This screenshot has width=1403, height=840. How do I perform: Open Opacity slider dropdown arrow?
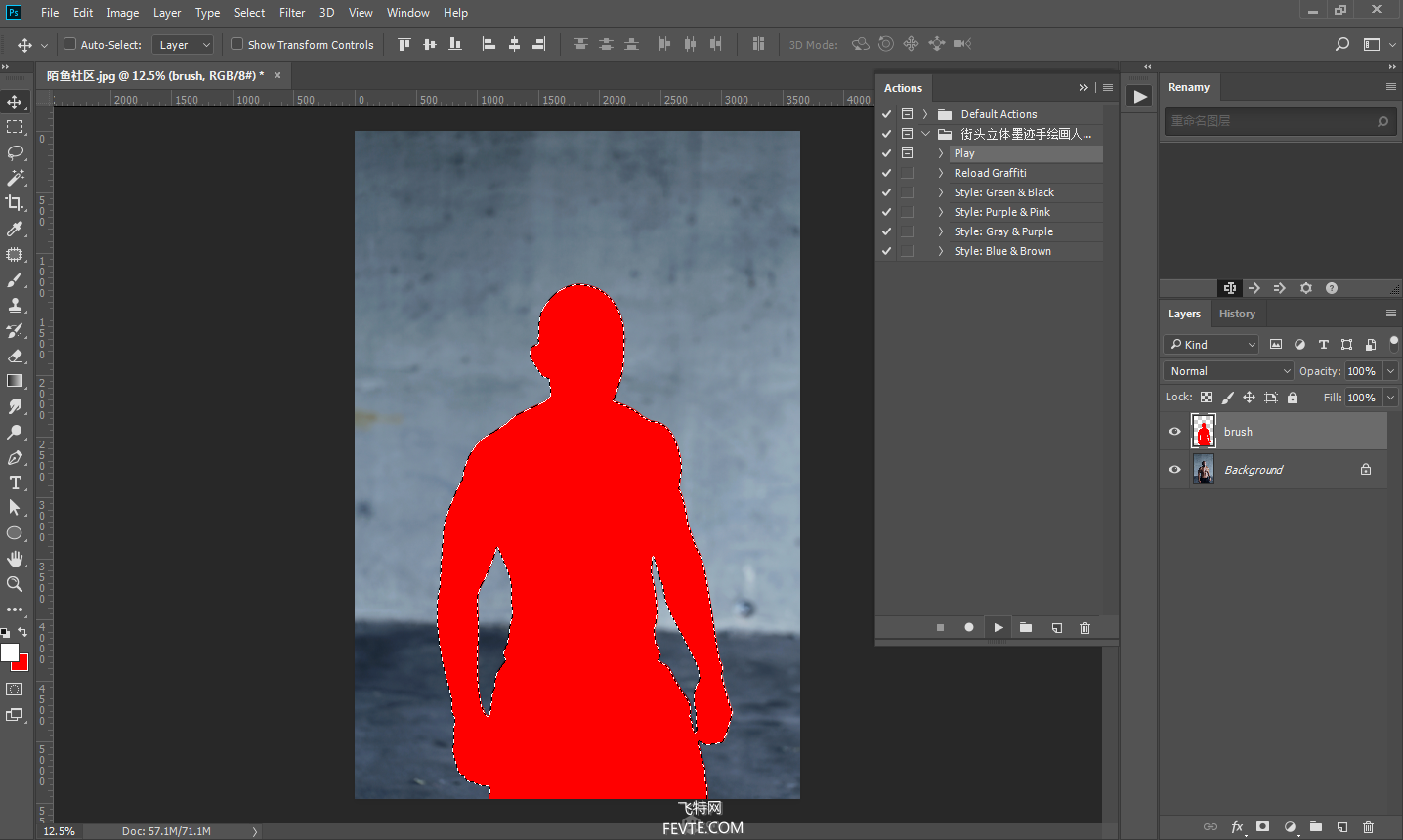pyautogui.click(x=1390, y=371)
